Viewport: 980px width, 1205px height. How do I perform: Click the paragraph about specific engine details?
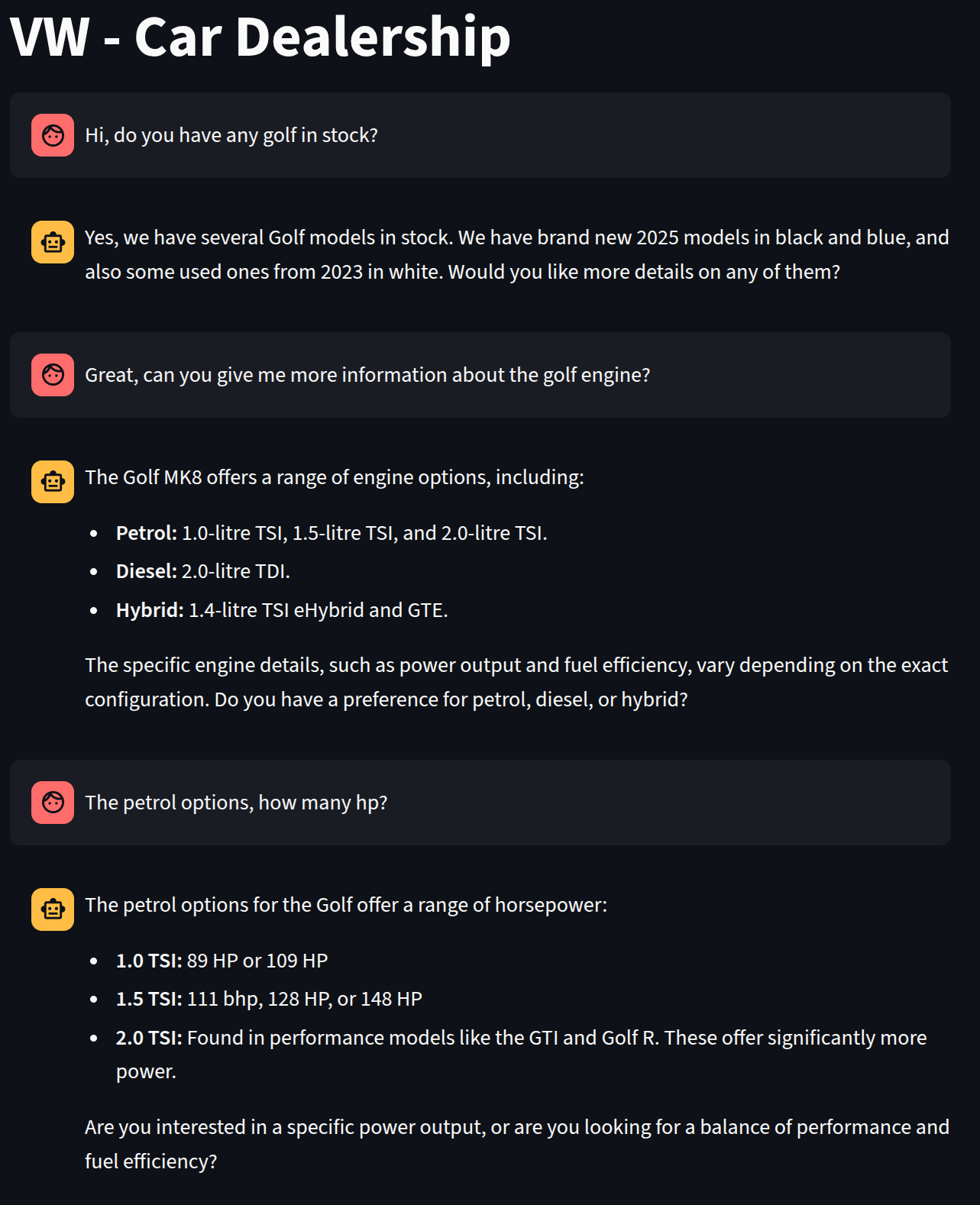tap(516, 682)
